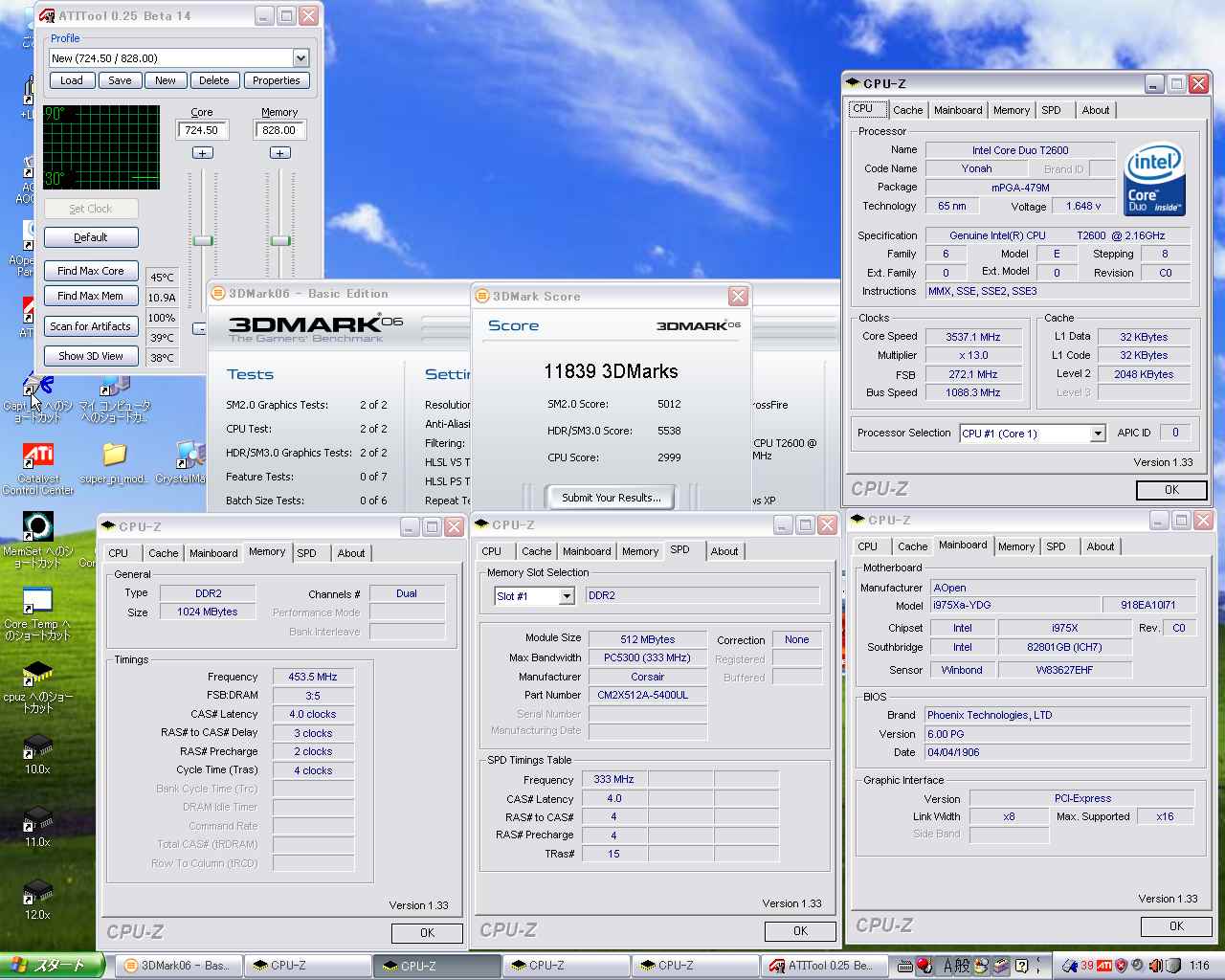This screenshot has width=1225, height=980.
Task: Click Part Number CM2X512A-5400UL field
Action: click(x=647, y=695)
